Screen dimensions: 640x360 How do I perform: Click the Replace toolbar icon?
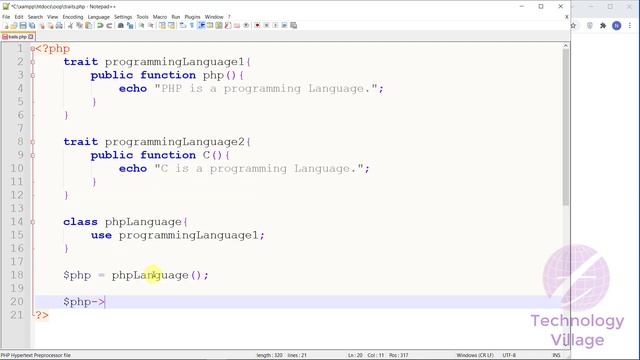coord(130,25)
